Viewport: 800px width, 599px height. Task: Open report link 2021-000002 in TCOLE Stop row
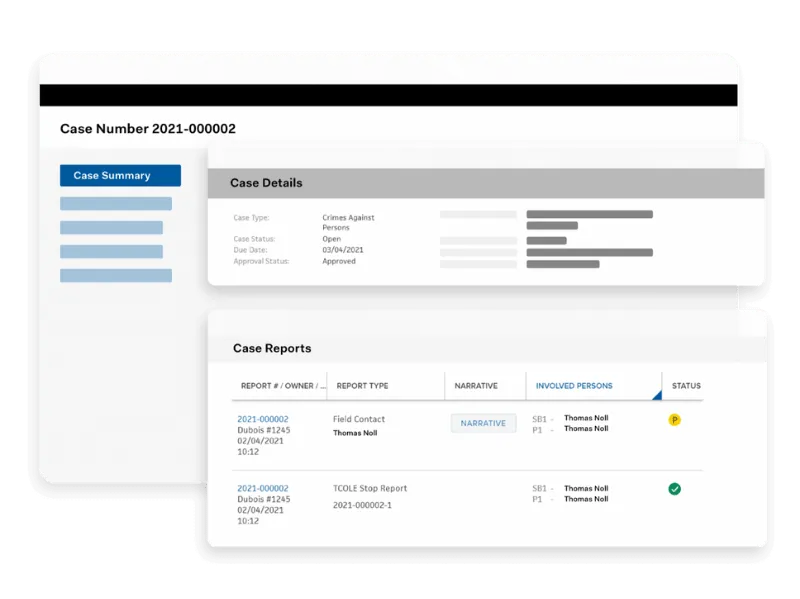(263, 488)
